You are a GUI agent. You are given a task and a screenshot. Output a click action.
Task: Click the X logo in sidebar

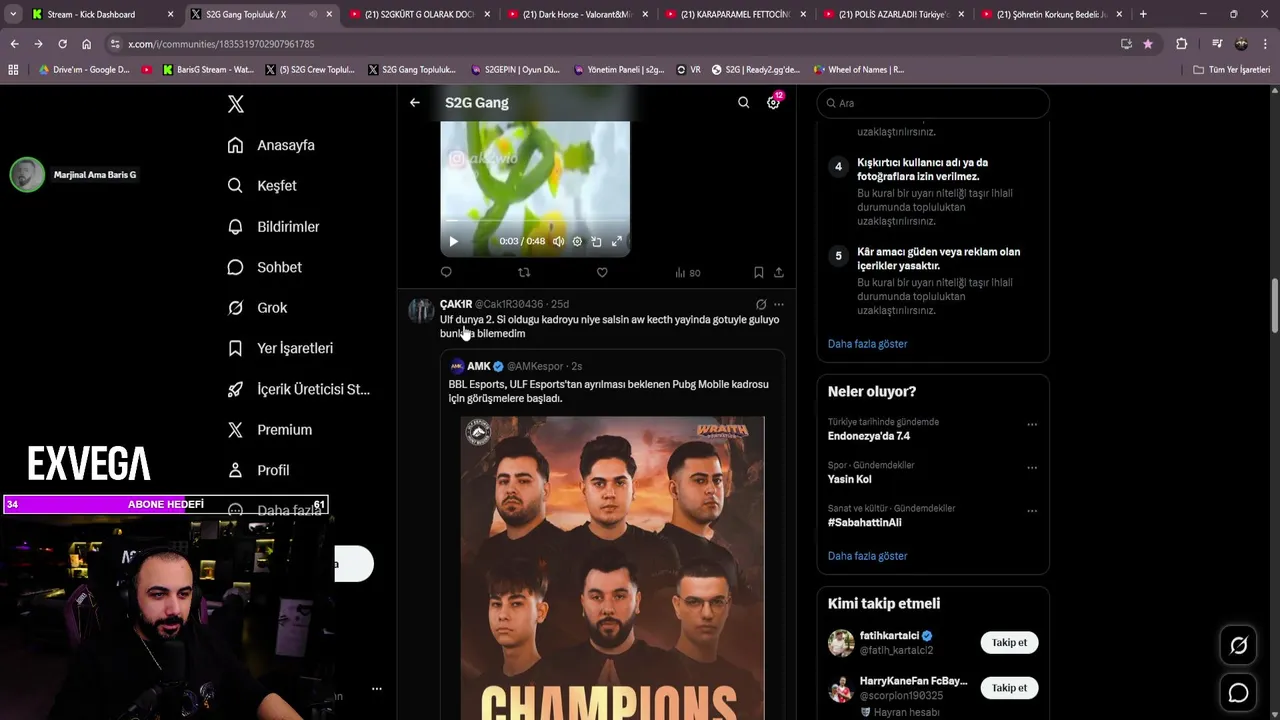[236, 104]
